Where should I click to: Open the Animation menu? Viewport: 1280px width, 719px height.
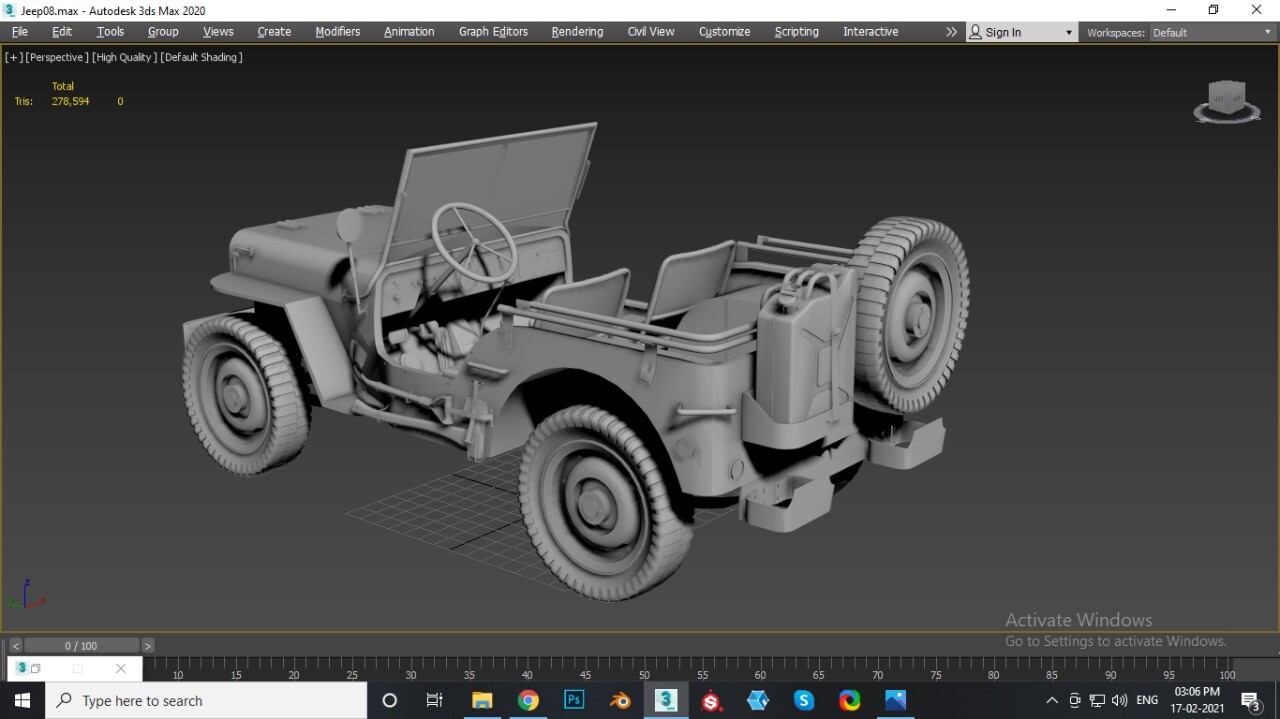(x=409, y=32)
